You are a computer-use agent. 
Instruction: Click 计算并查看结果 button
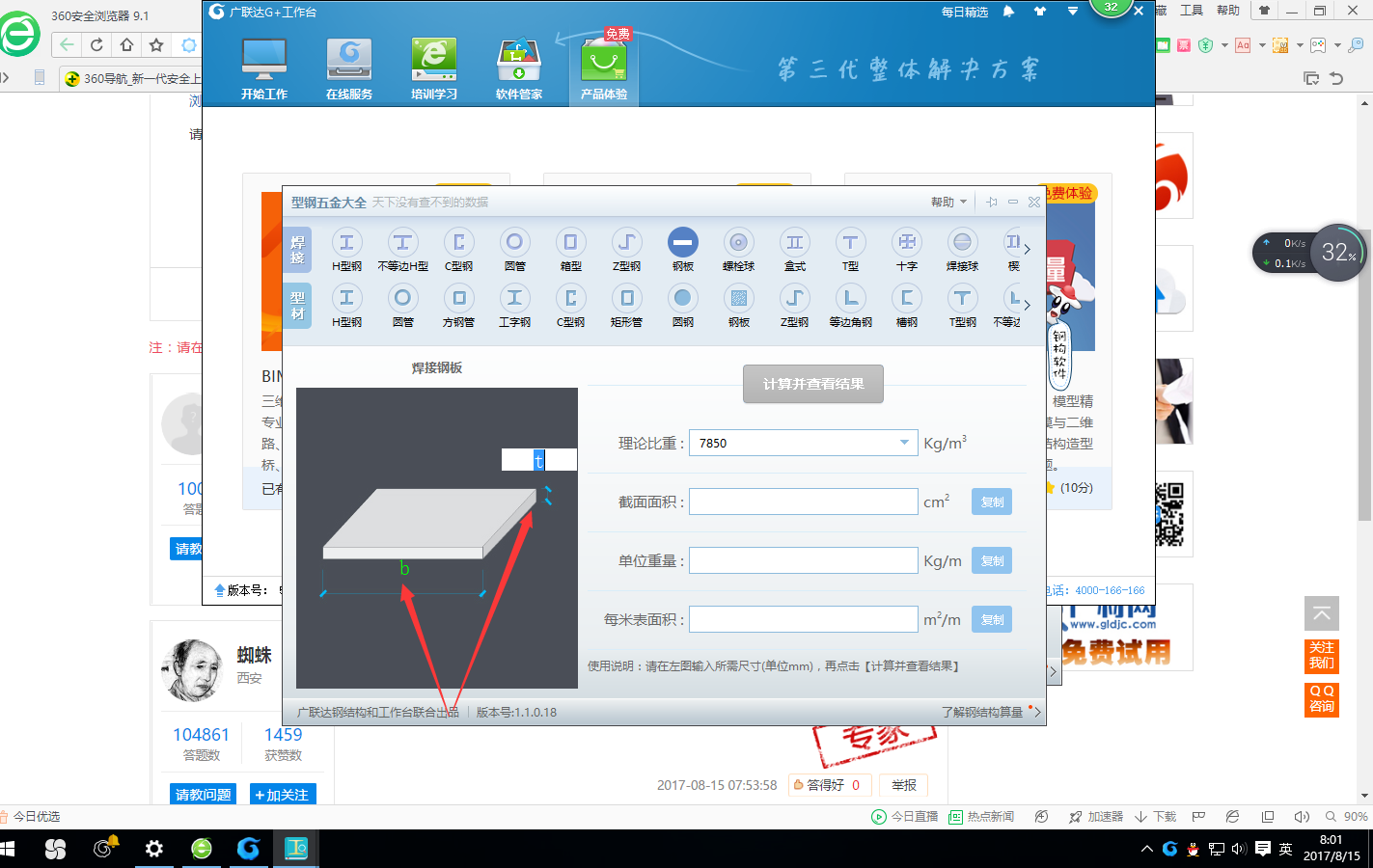pos(813,384)
